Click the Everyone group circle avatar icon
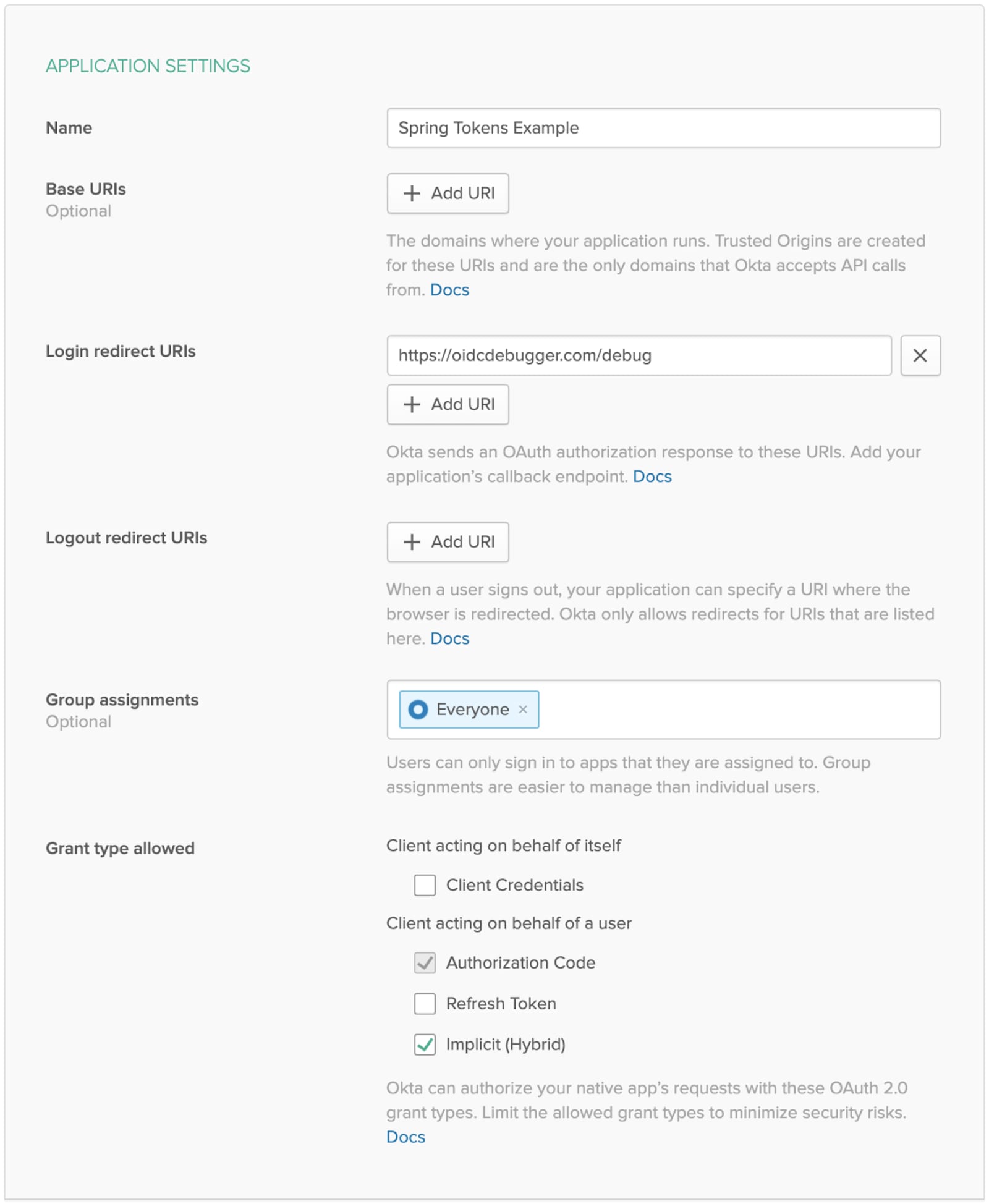 (x=418, y=710)
